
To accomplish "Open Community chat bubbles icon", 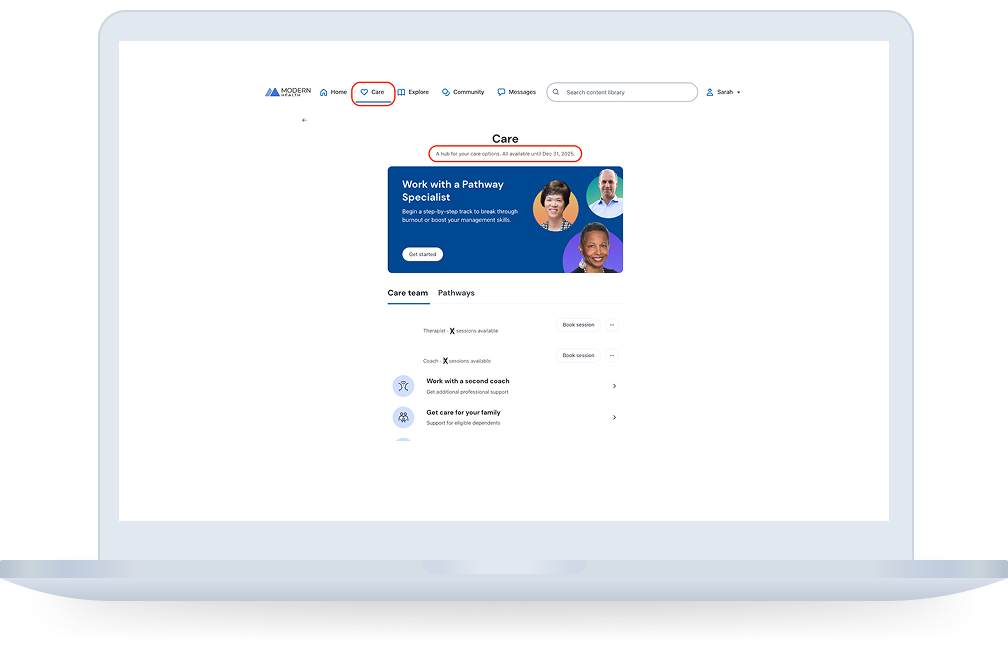I will pyautogui.click(x=446, y=92).
